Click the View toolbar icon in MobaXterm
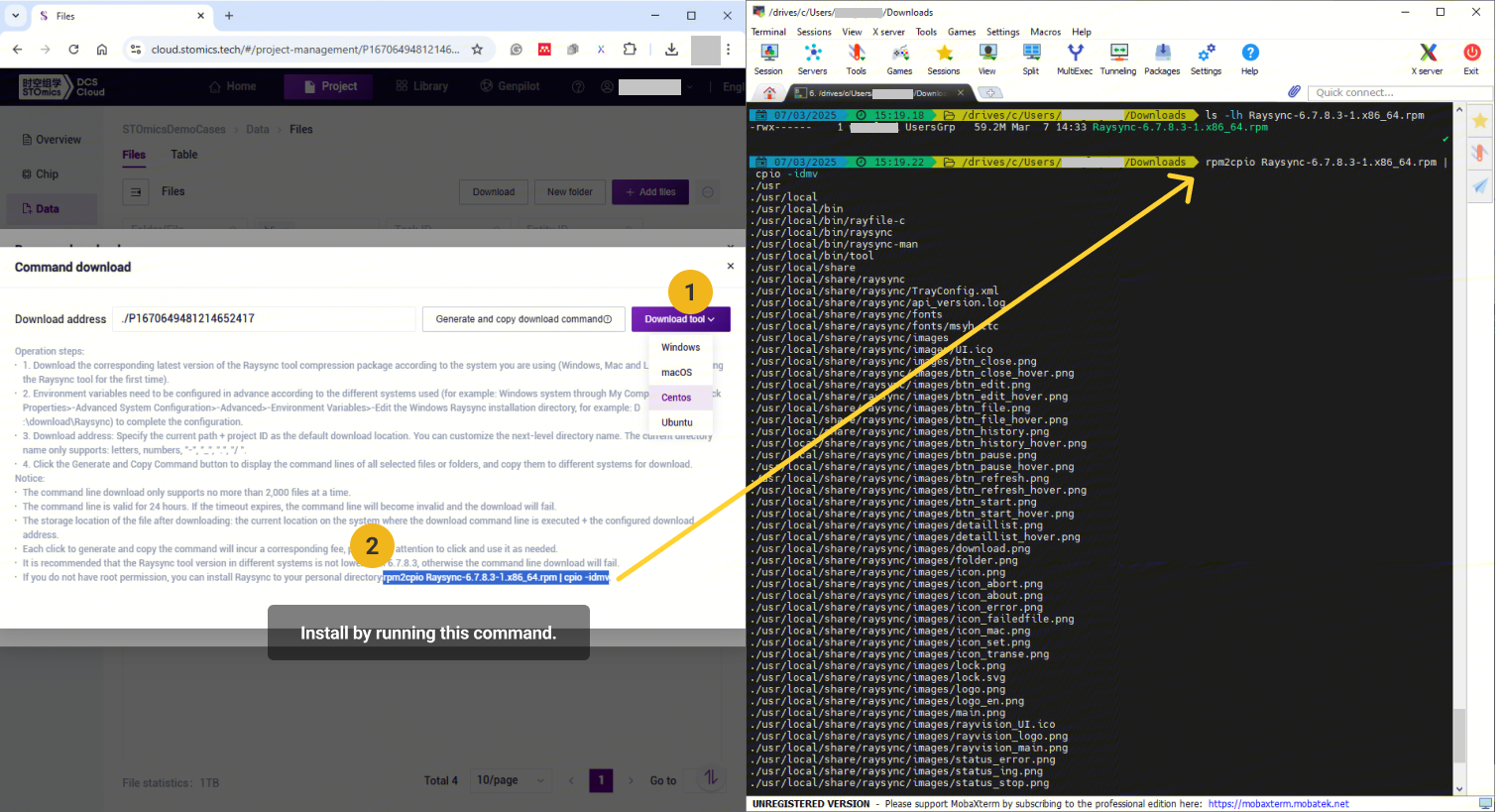Viewport: 1504px width, 812px height. [987, 58]
